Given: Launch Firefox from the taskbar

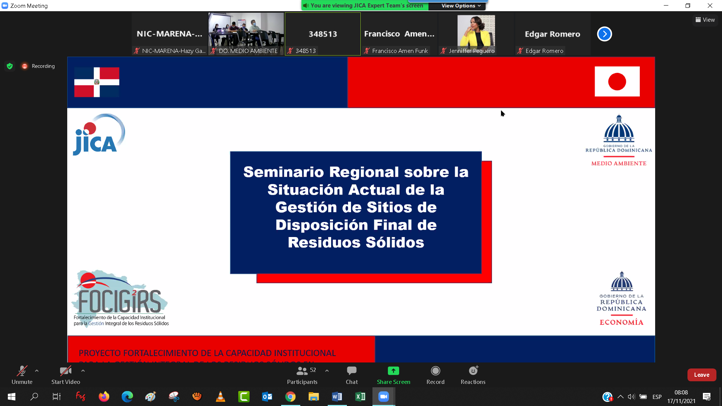Looking at the screenshot, I should point(104,396).
